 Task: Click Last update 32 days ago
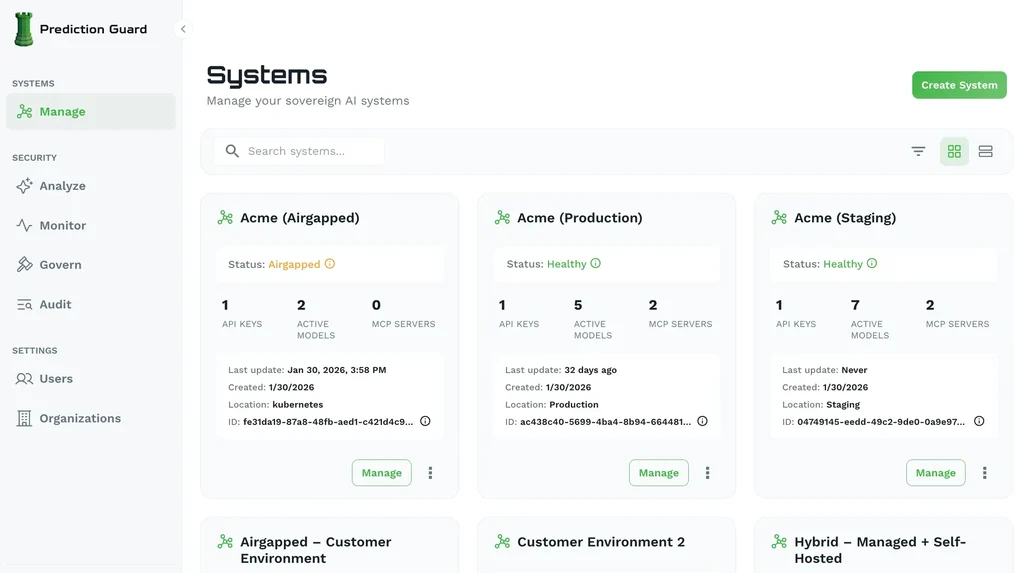[x=561, y=370]
